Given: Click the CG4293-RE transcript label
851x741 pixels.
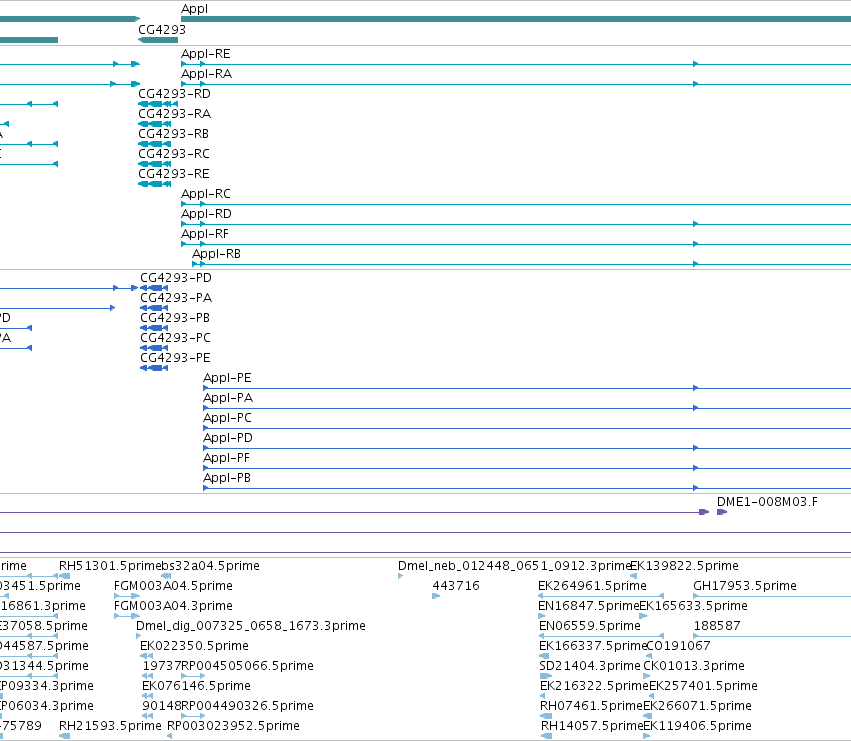Looking at the screenshot, I should (x=174, y=174).
